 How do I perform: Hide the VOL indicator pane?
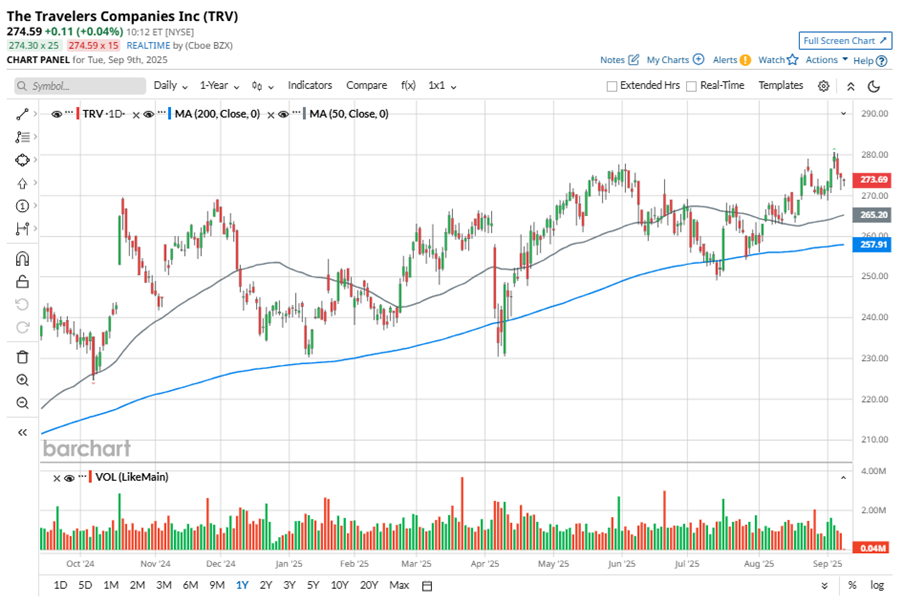coord(69,478)
